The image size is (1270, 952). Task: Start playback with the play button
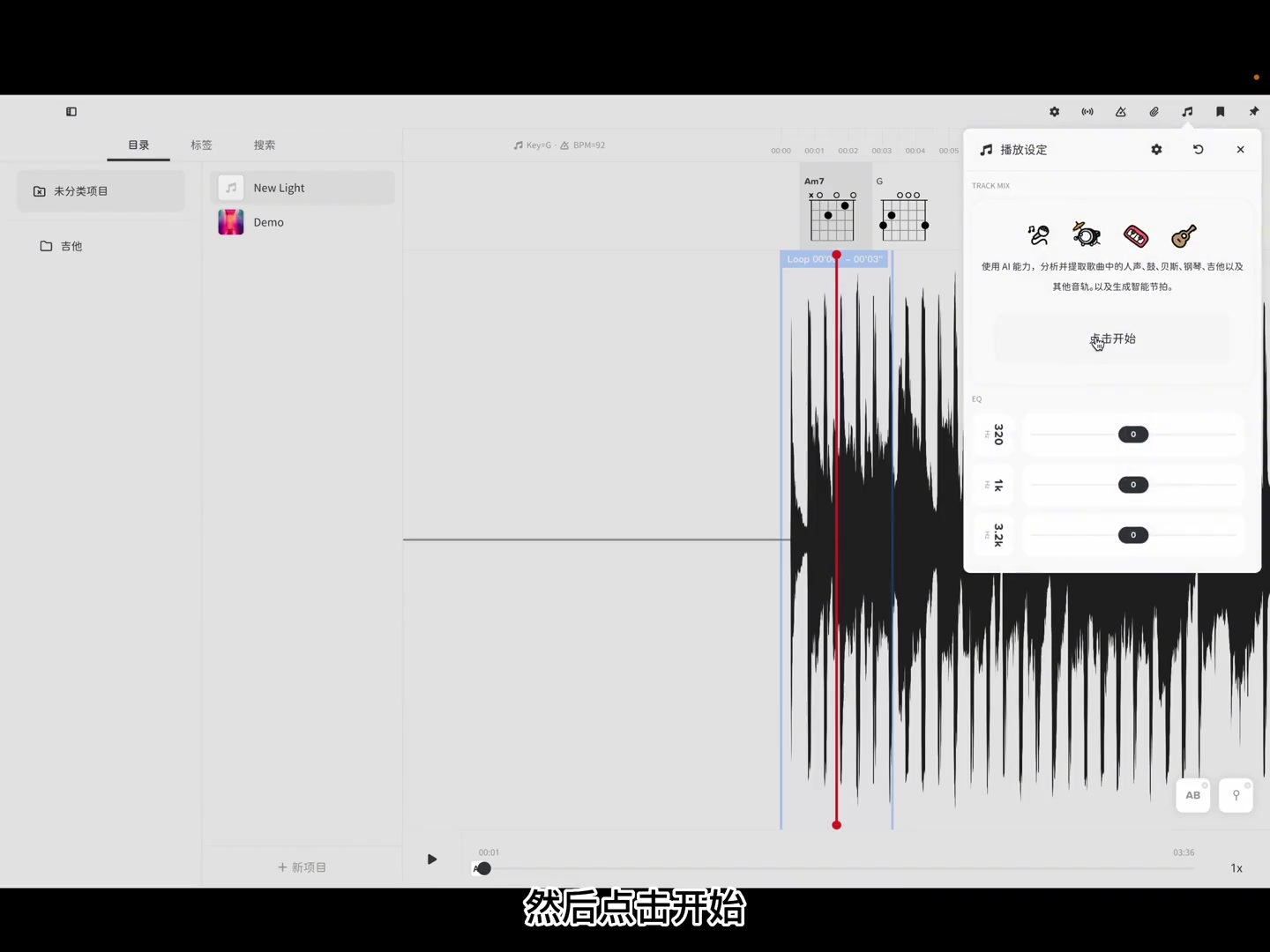pyautogui.click(x=432, y=859)
